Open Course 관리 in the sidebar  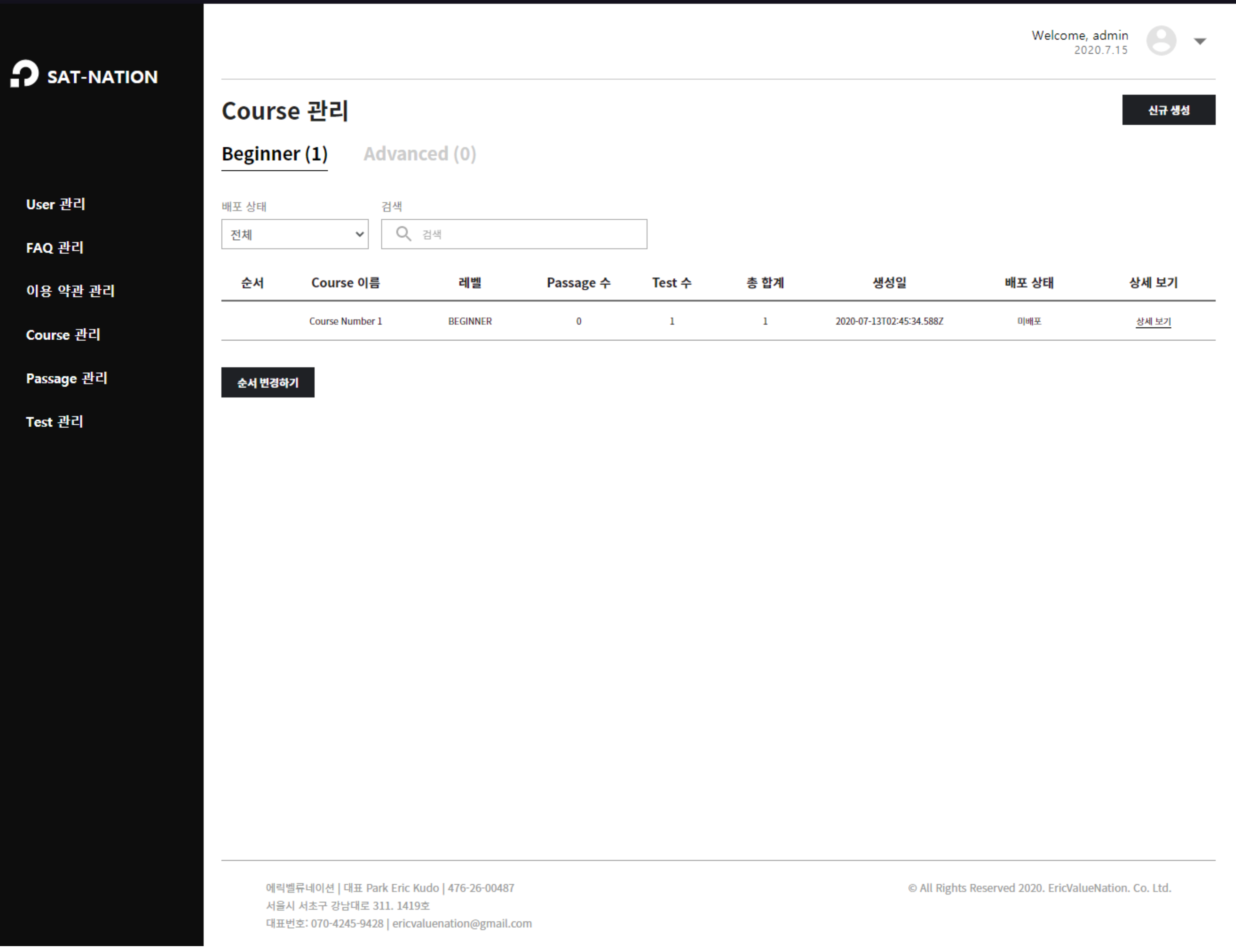(63, 335)
